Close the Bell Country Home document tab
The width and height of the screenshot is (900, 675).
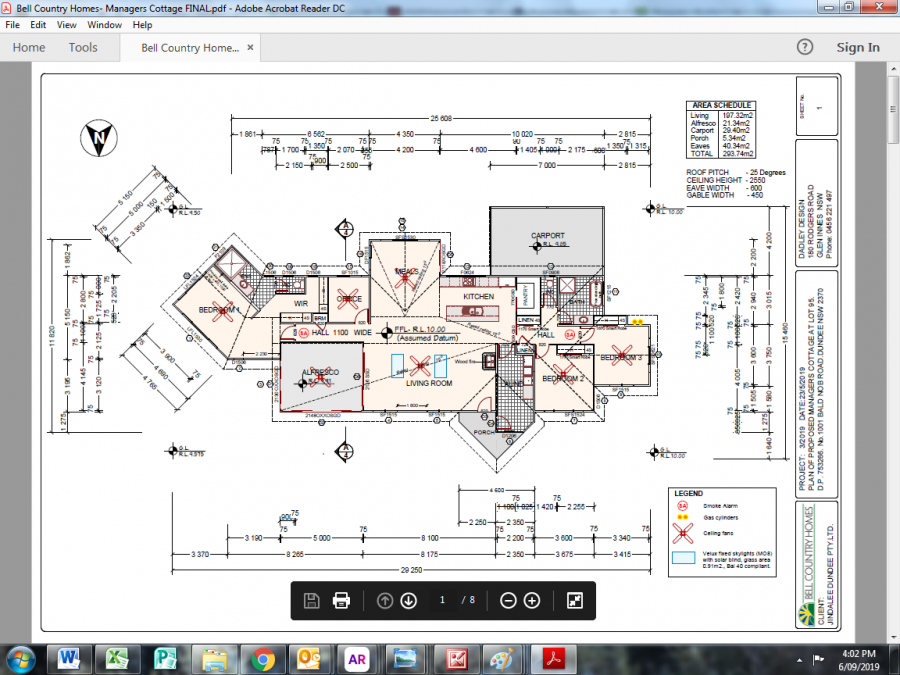[250, 48]
